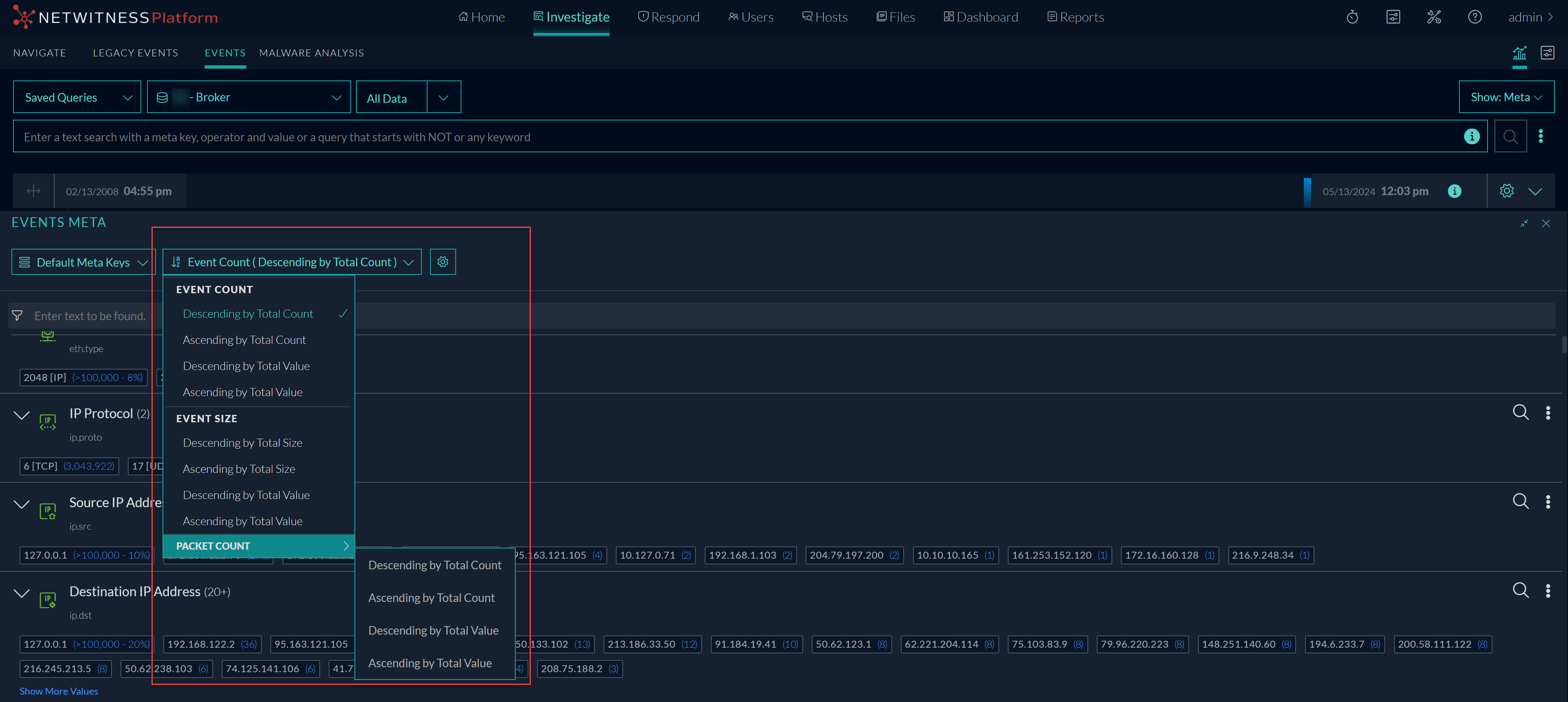Open the Saved Queries dropdown
The width and height of the screenshot is (1568, 702).
coord(77,98)
